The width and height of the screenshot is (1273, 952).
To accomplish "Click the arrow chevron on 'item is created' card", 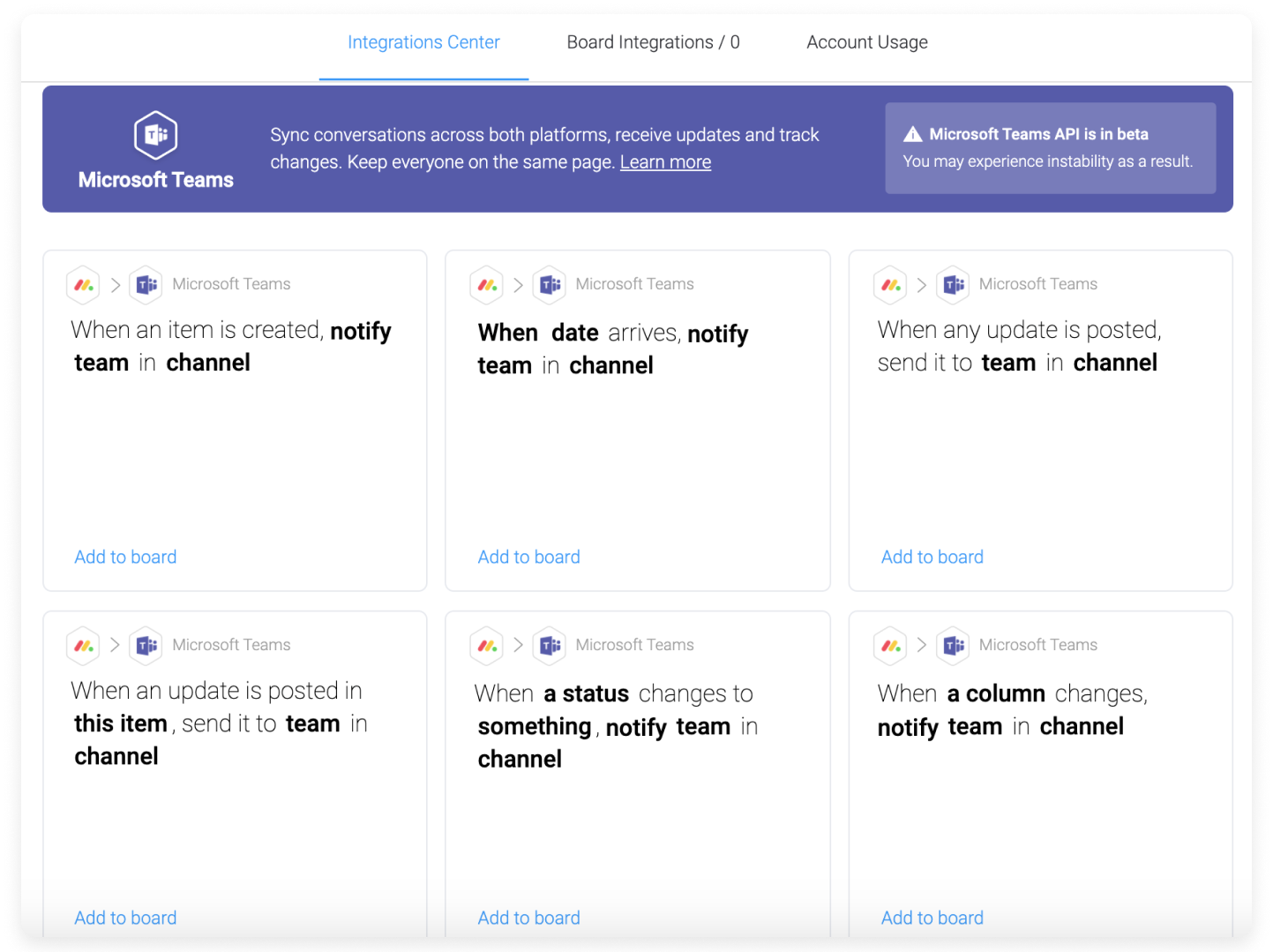I will point(115,285).
